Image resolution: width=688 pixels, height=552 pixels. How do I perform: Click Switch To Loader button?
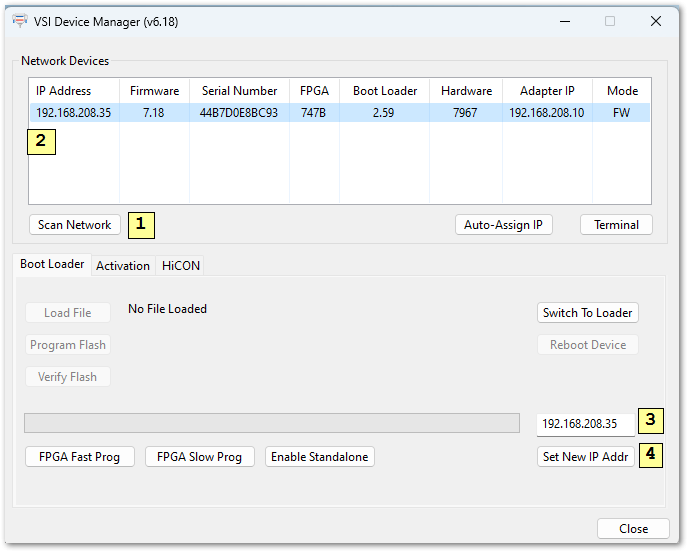point(588,313)
